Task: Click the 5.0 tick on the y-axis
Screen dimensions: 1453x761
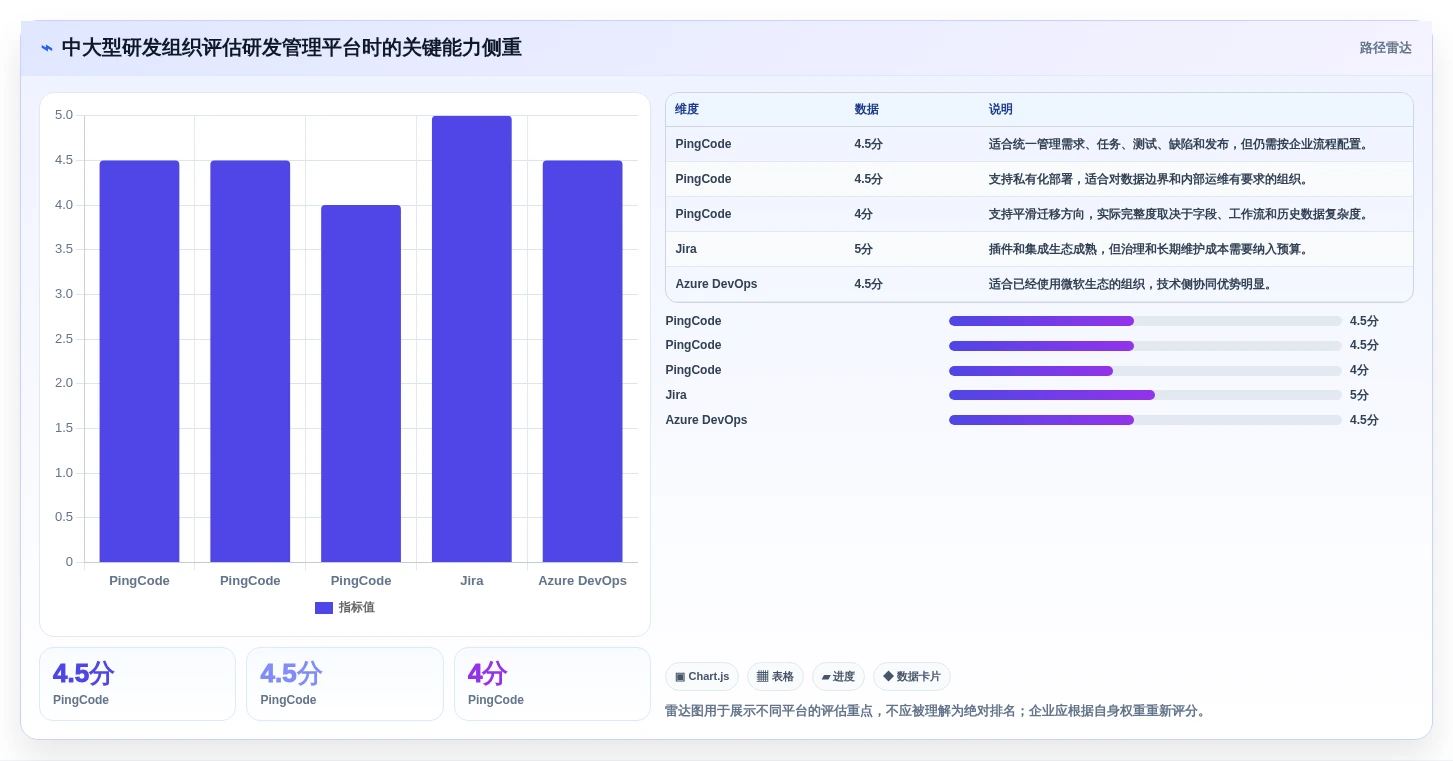Action: 64,115
